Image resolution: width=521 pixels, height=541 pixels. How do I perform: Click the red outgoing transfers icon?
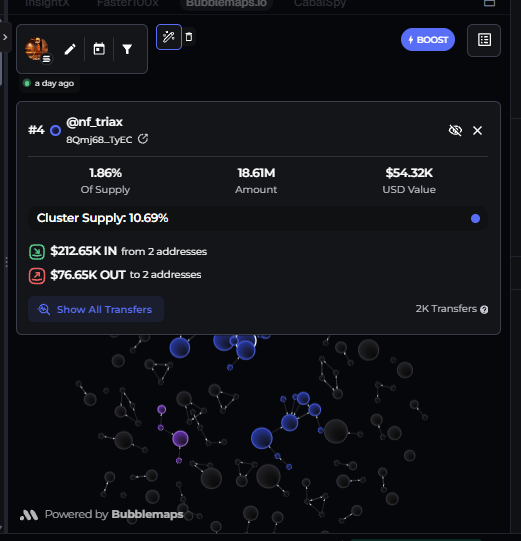click(x=37, y=276)
